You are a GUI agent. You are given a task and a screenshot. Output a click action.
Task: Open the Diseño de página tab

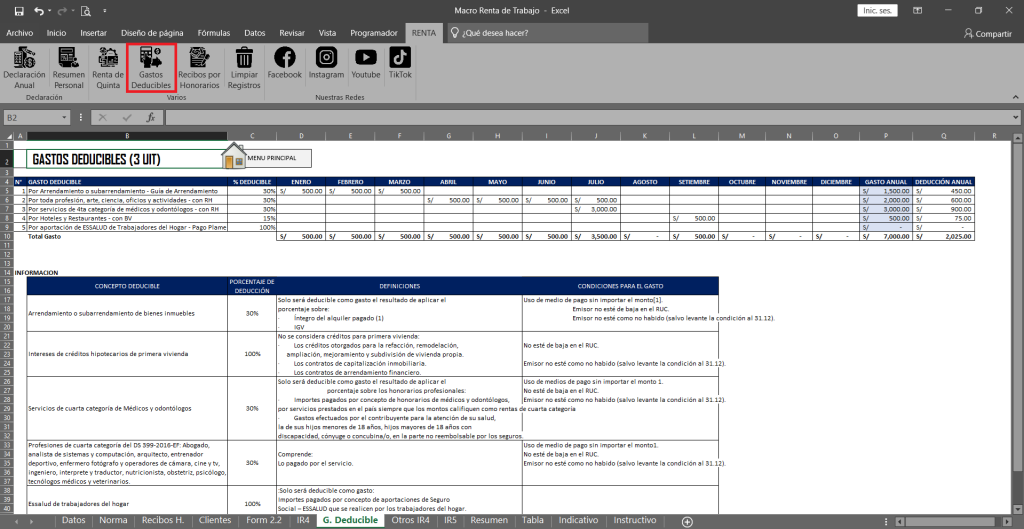pyautogui.click(x=152, y=33)
